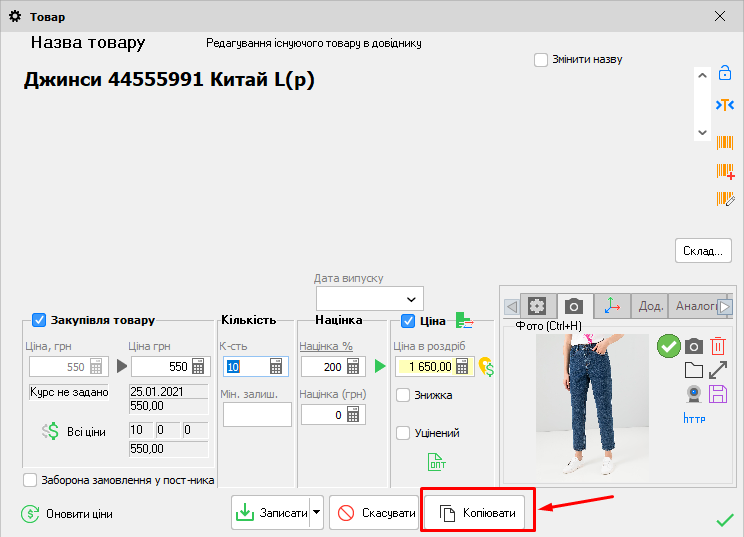
Task: Click the Скасувати button
Action: point(375,514)
